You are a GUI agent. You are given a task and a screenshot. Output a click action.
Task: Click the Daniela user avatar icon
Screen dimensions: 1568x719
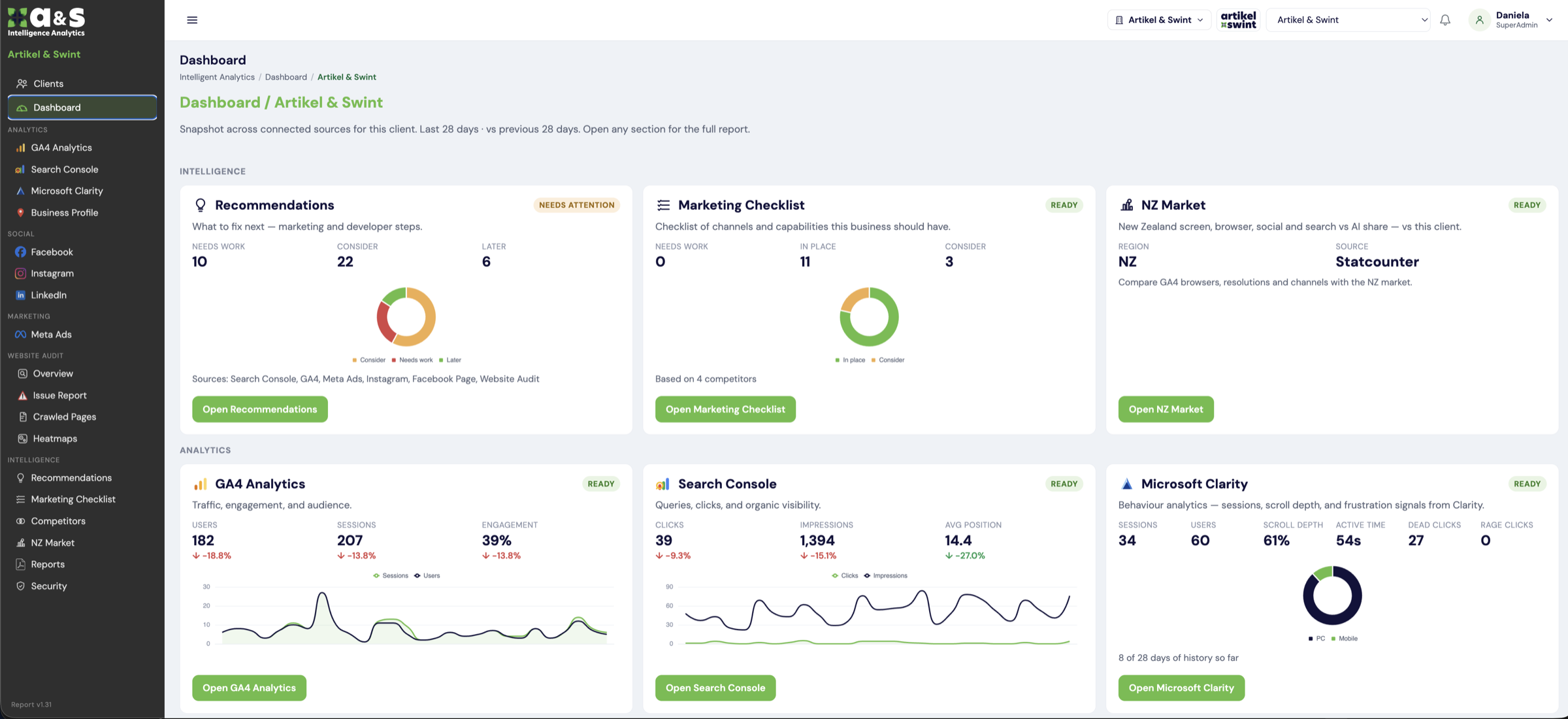pyautogui.click(x=1480, y=20)
